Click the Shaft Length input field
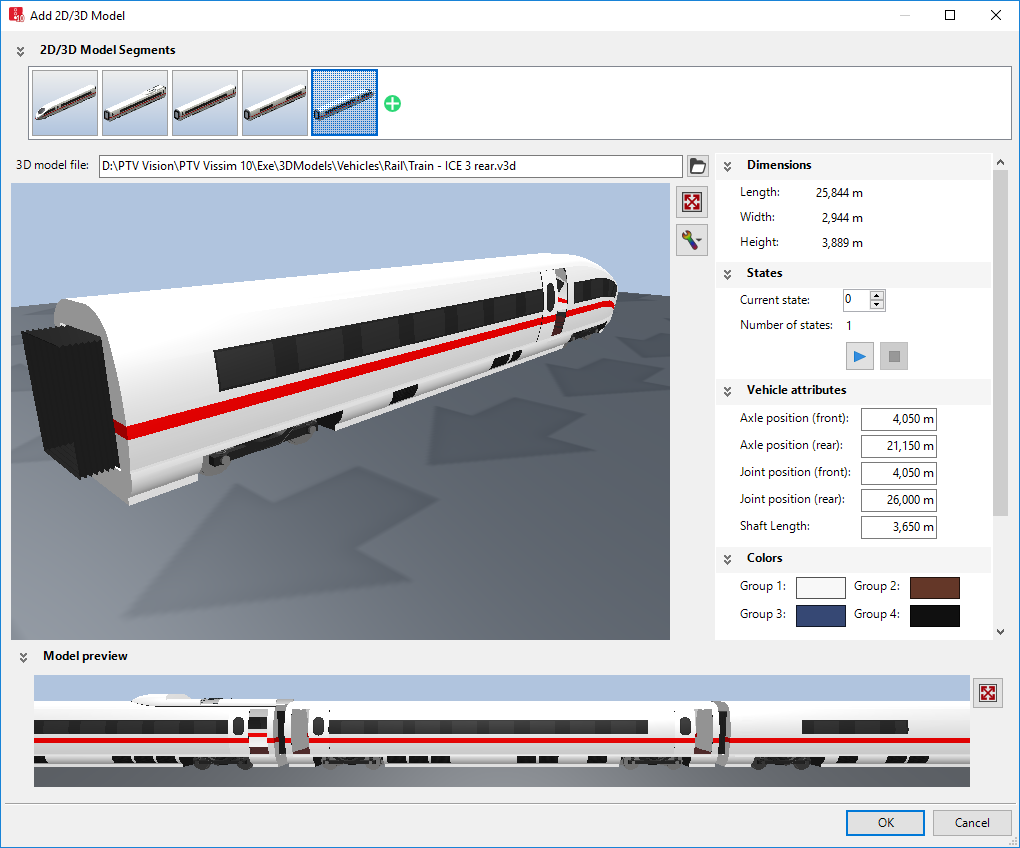Viewport: 1020px width, 848px height. tap(898, 527)
